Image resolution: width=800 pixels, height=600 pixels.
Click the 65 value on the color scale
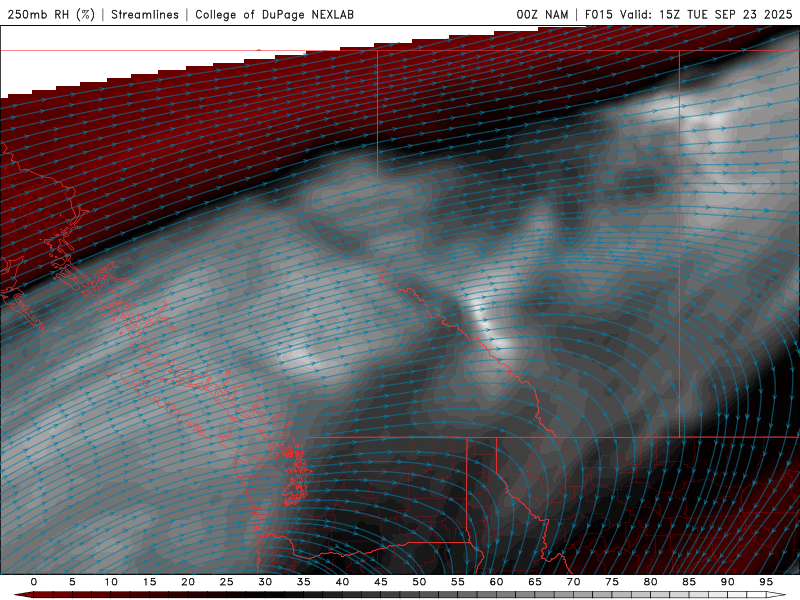535,582
